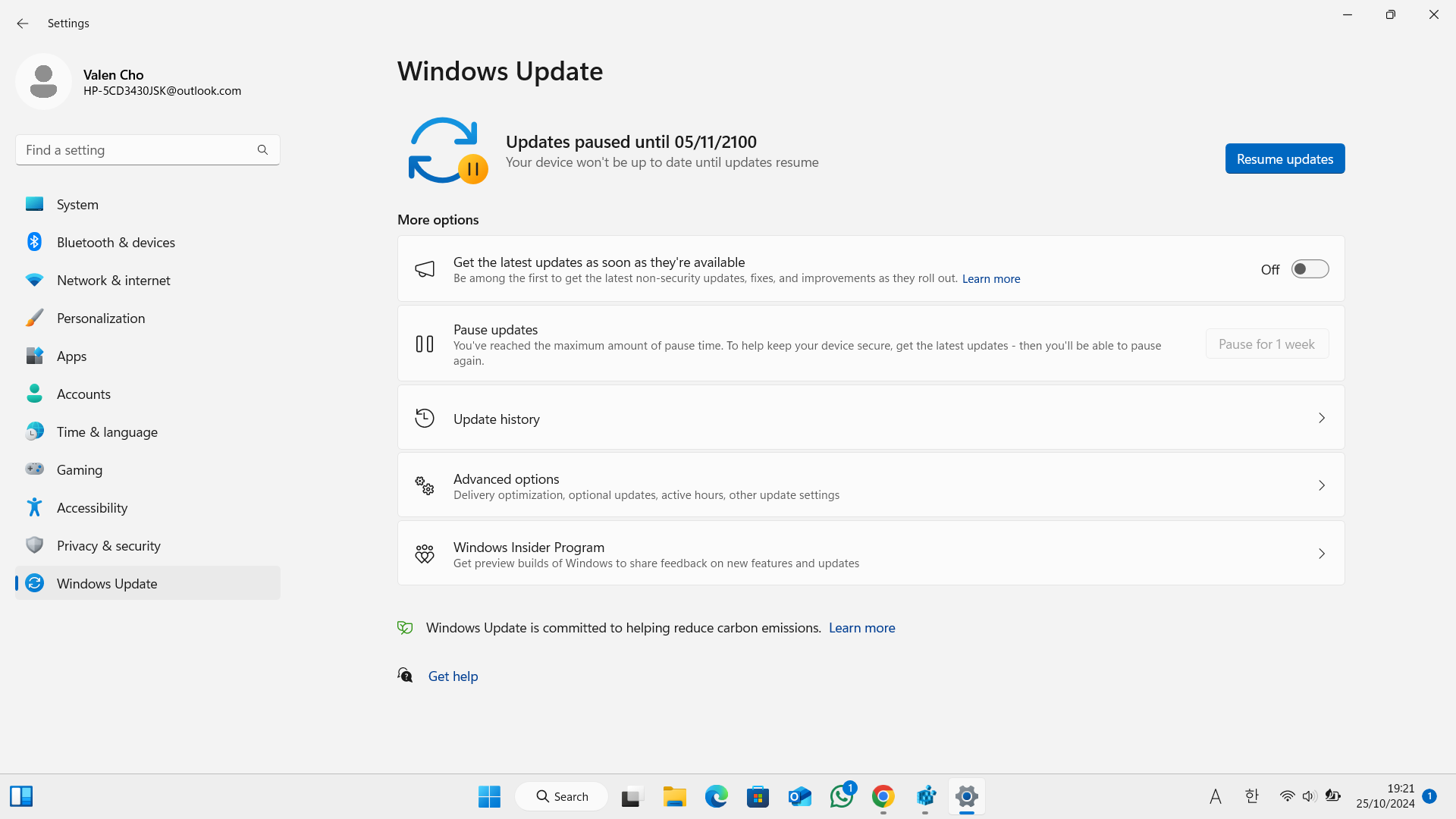Open the clock and date in system tray
This screenshot has height=819, width=1456.
(1385, 796)
